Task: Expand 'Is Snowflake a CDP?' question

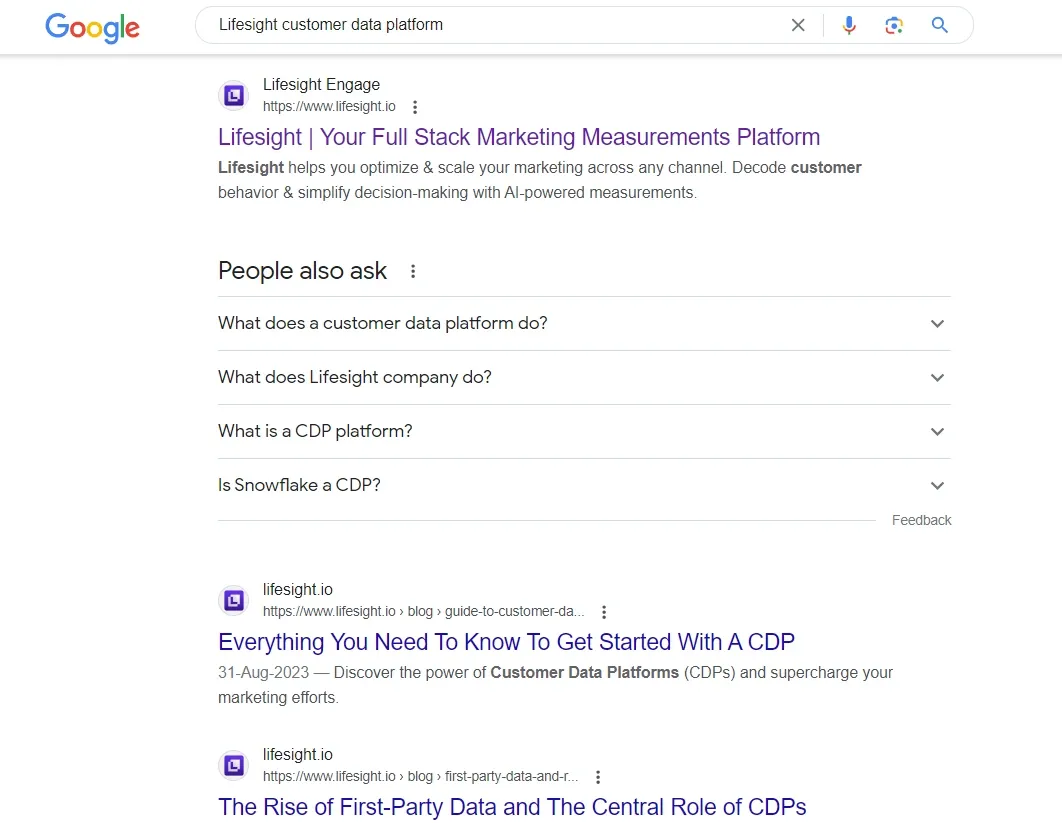Action: click(584, 485)
